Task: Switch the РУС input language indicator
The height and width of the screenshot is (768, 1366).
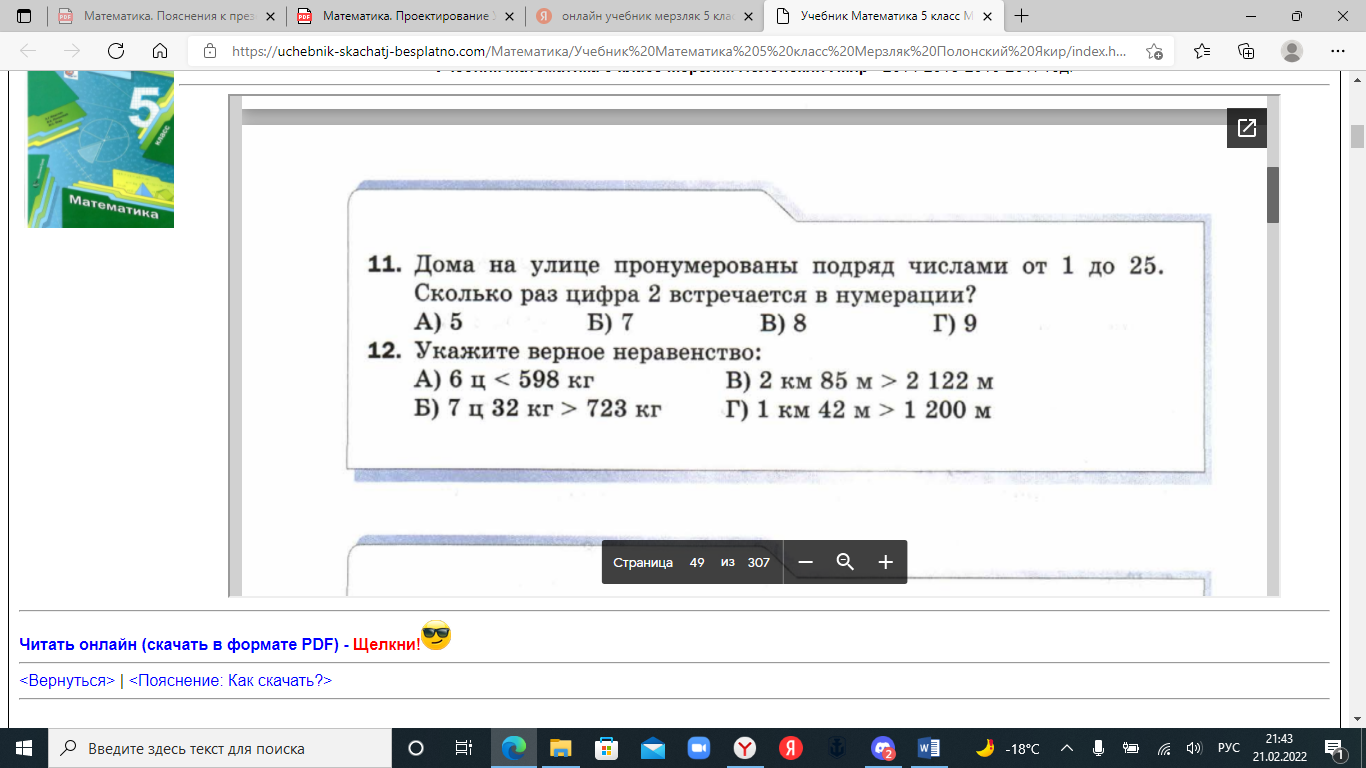Action: pyautogui.click(x=1227, y=748)
